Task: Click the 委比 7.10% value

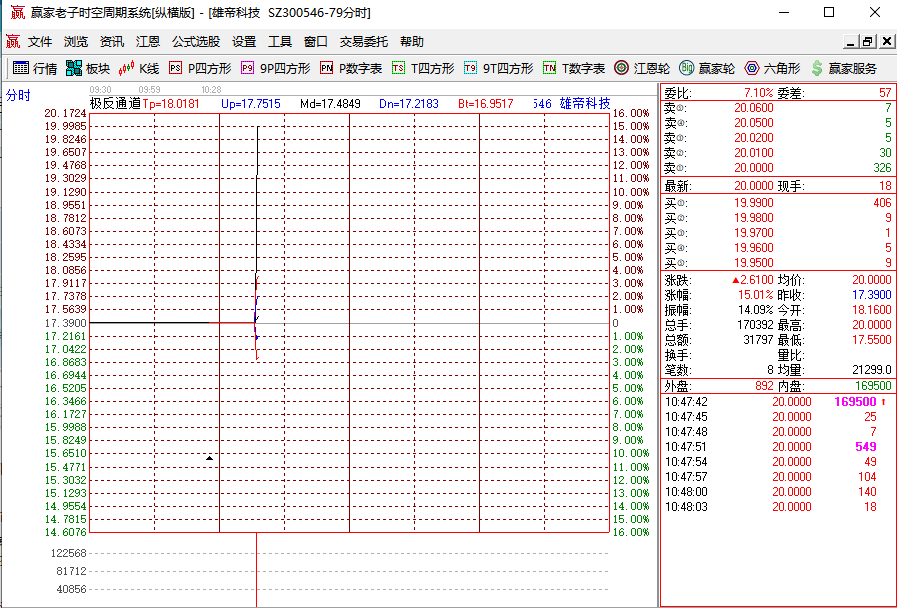Action: (759, 93)
